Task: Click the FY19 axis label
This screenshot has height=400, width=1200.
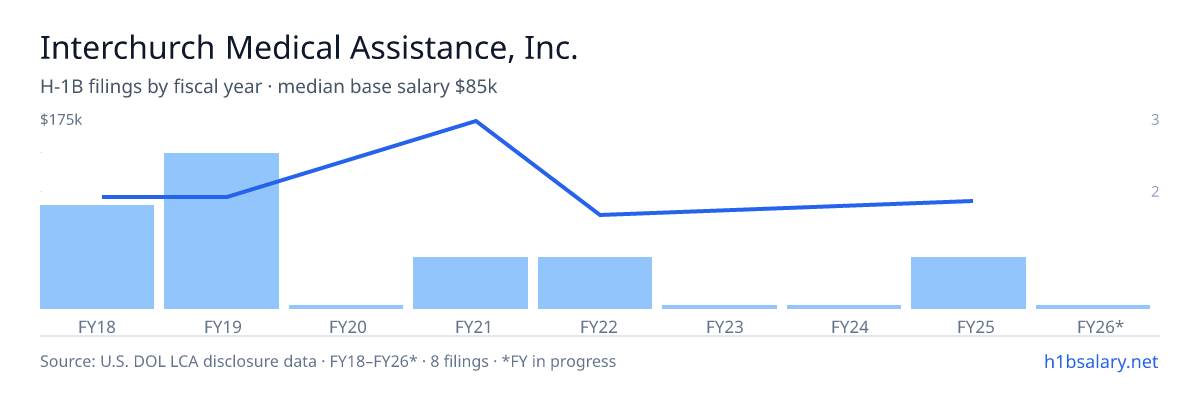Action: [x=221, y=326]
